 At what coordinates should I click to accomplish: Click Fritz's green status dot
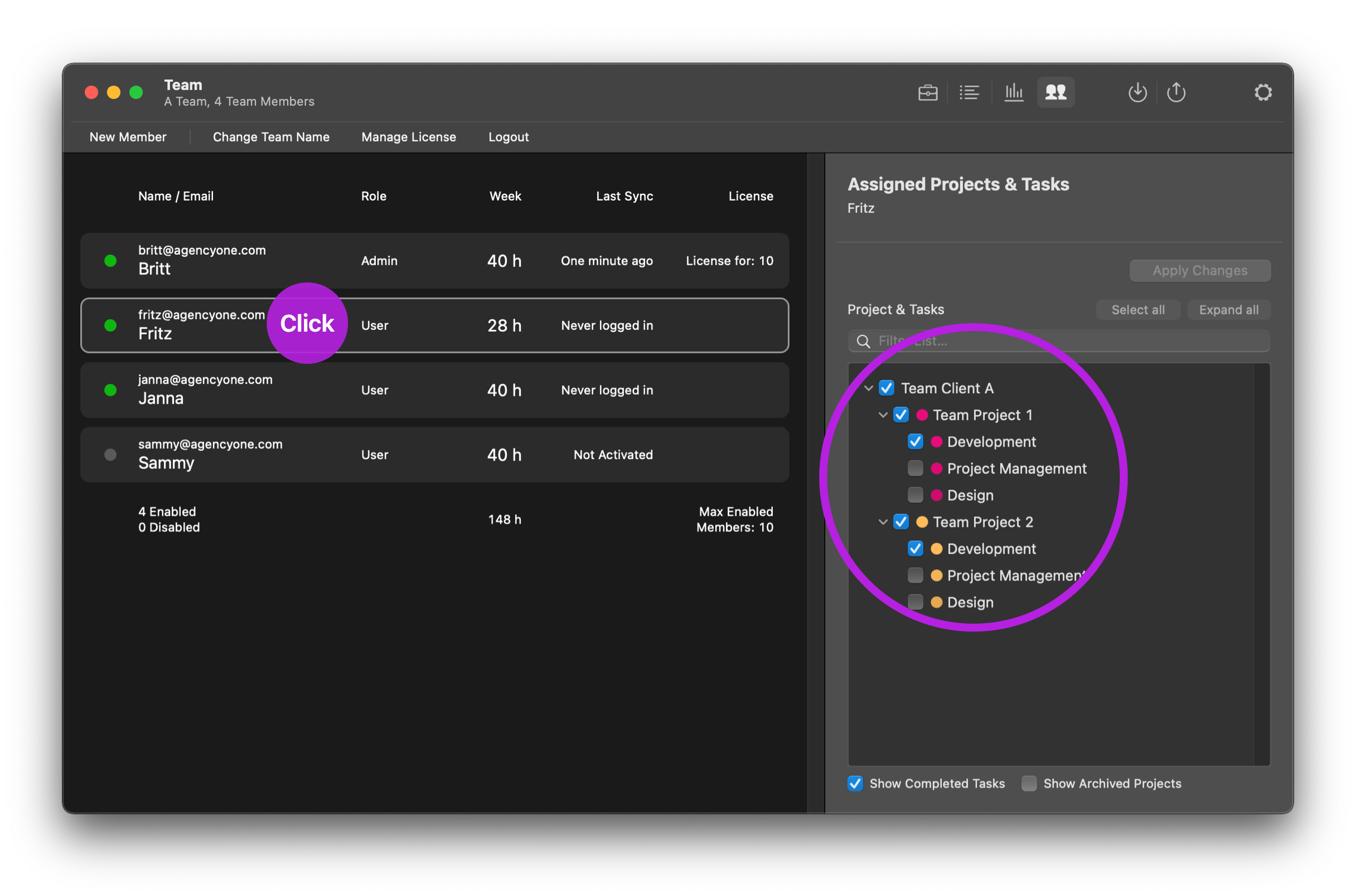111,326
